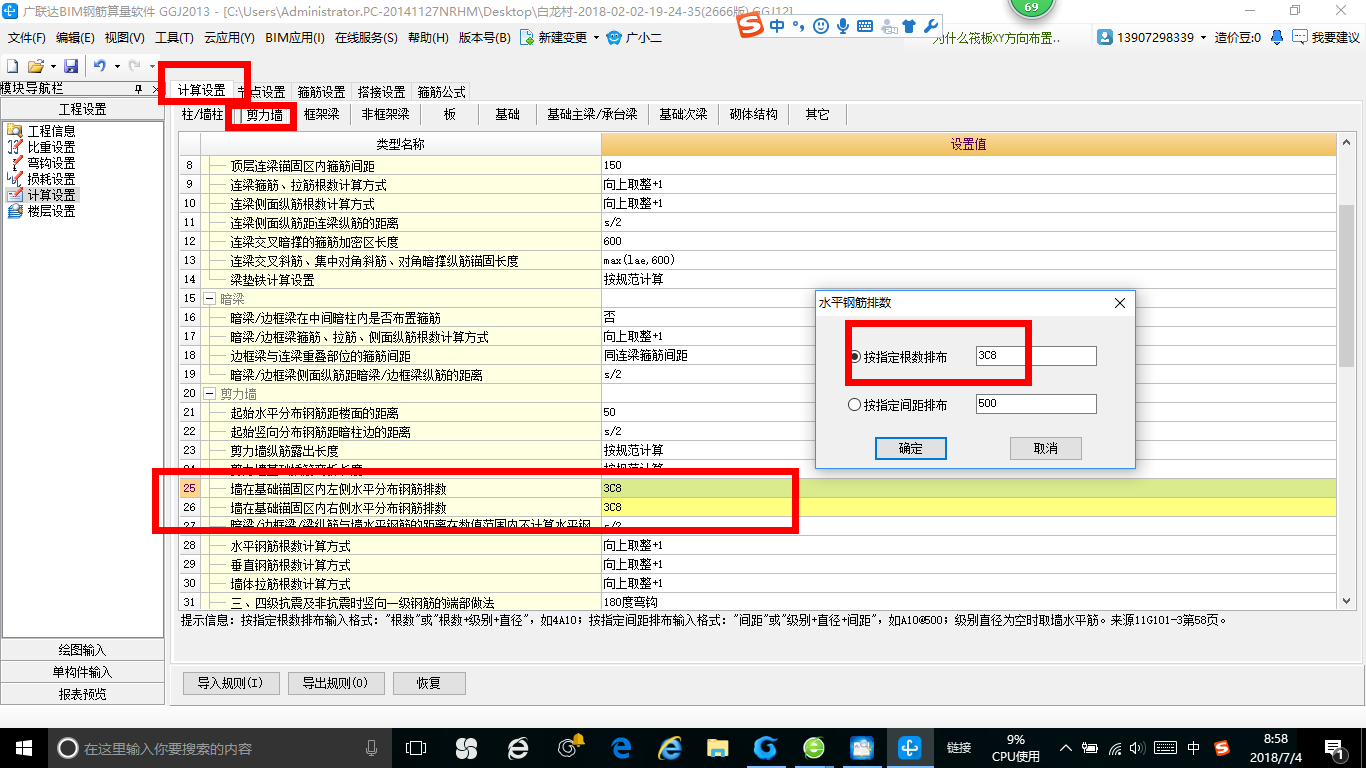Open Task View on the taskbar
Screen dimensions: 1366x768
[415, 747]
